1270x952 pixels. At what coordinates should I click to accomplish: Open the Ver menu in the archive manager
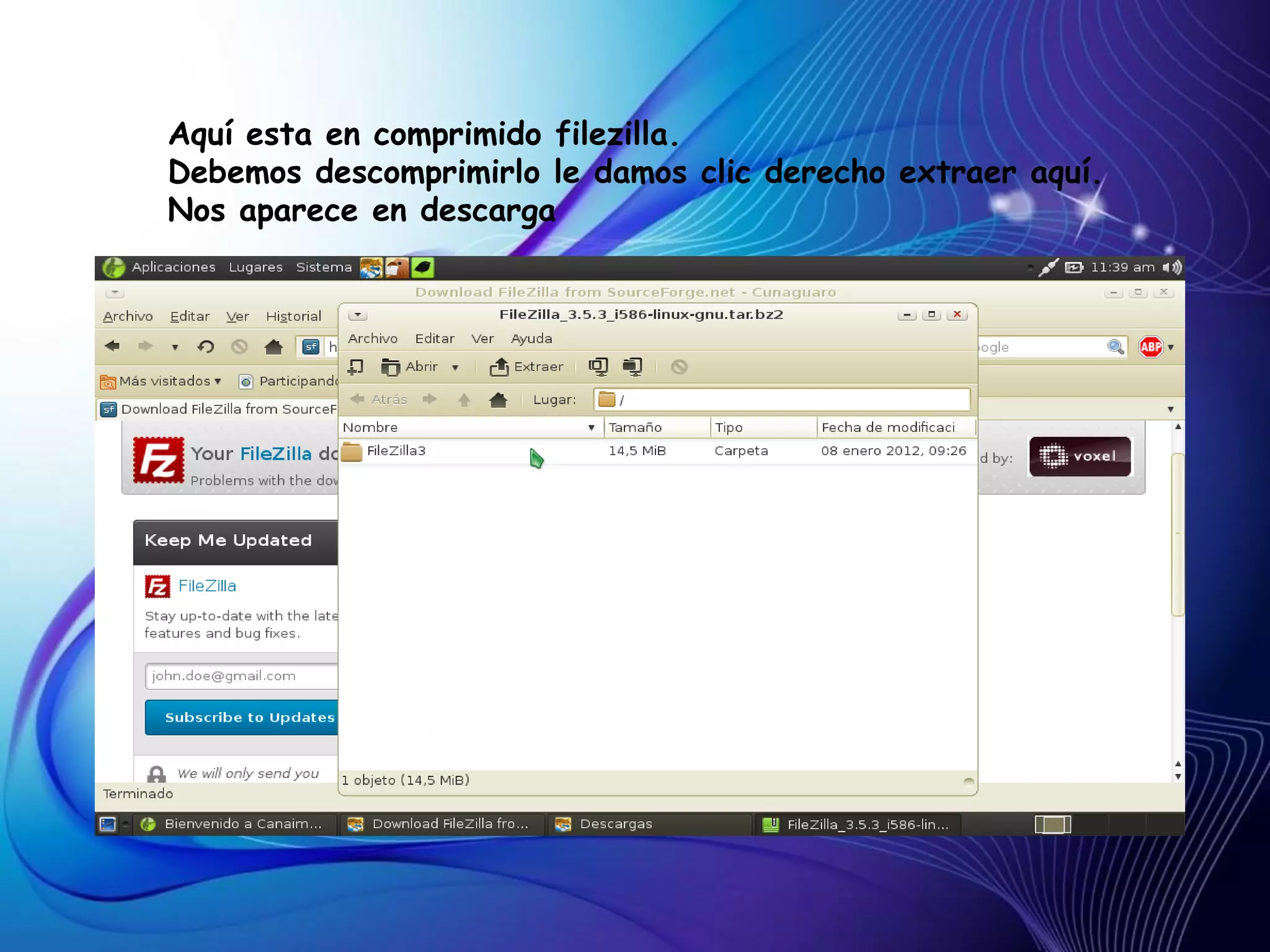[x=482, y=338]
